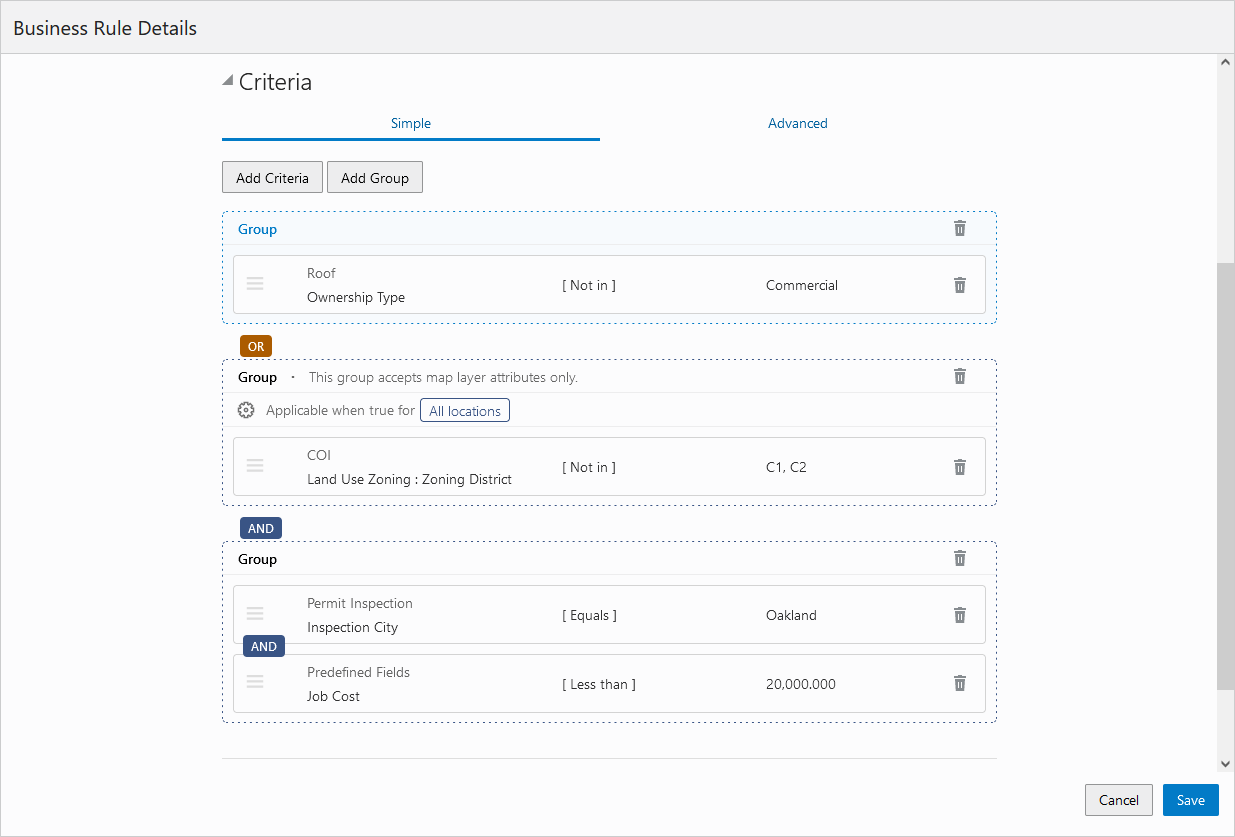Delete the first Group using its trash icon

[x=960, y=229]
